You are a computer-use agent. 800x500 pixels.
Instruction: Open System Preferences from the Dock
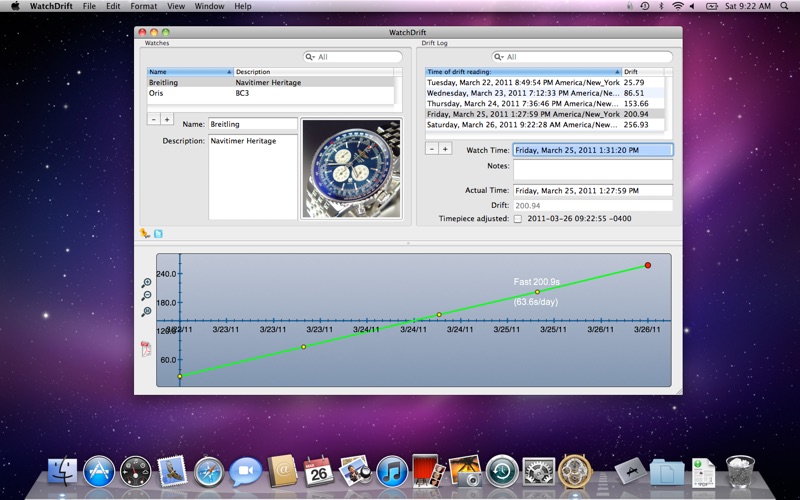(539, 471)
